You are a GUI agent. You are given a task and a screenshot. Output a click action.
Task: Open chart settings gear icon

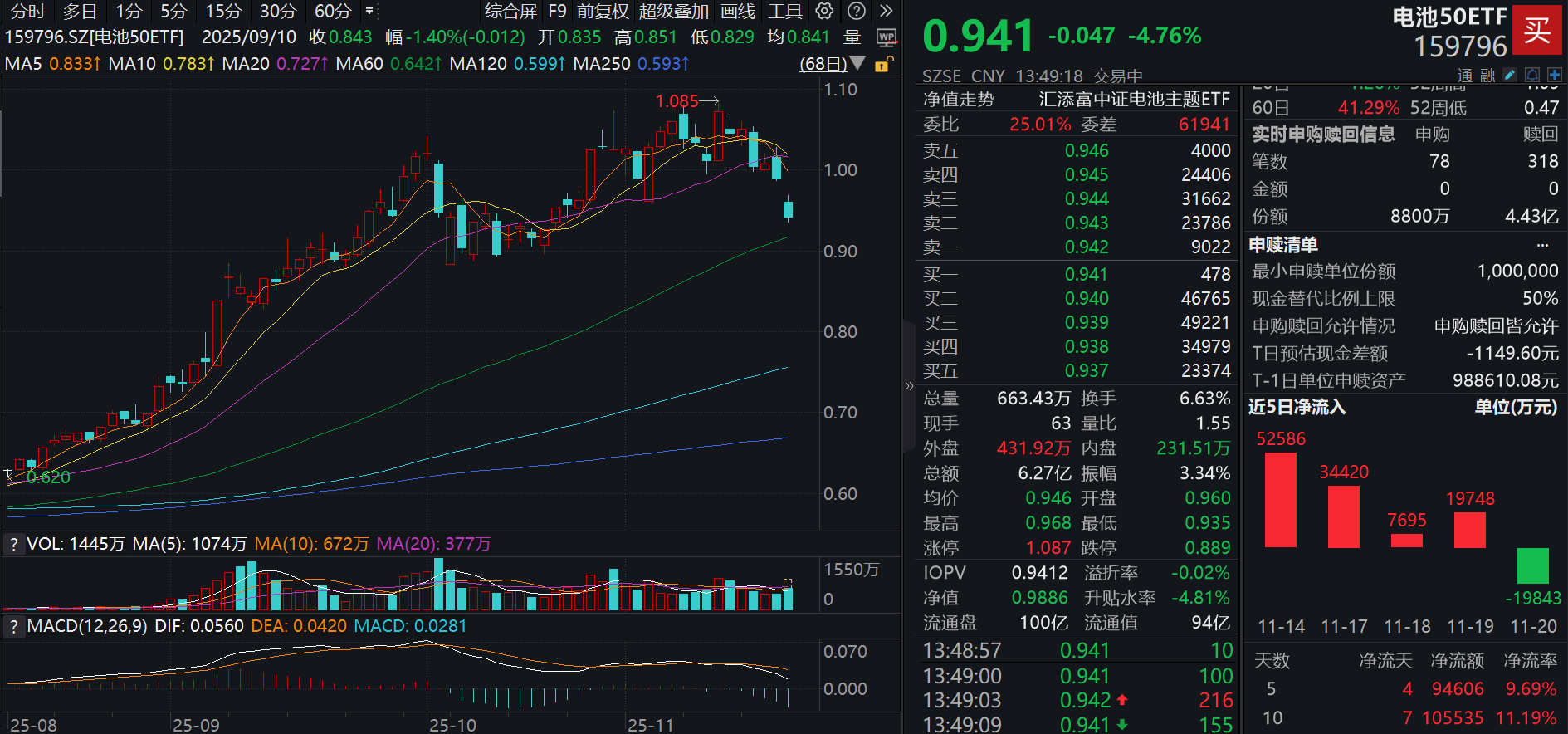pos(824,11)
